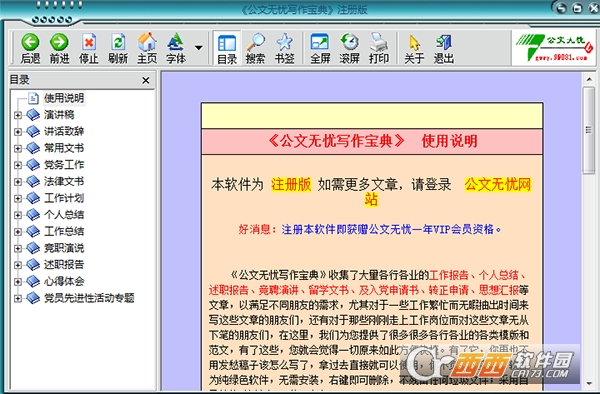Open the 公文无忧网站 link
The image size is (600, 394).
[x=497, y=184]
